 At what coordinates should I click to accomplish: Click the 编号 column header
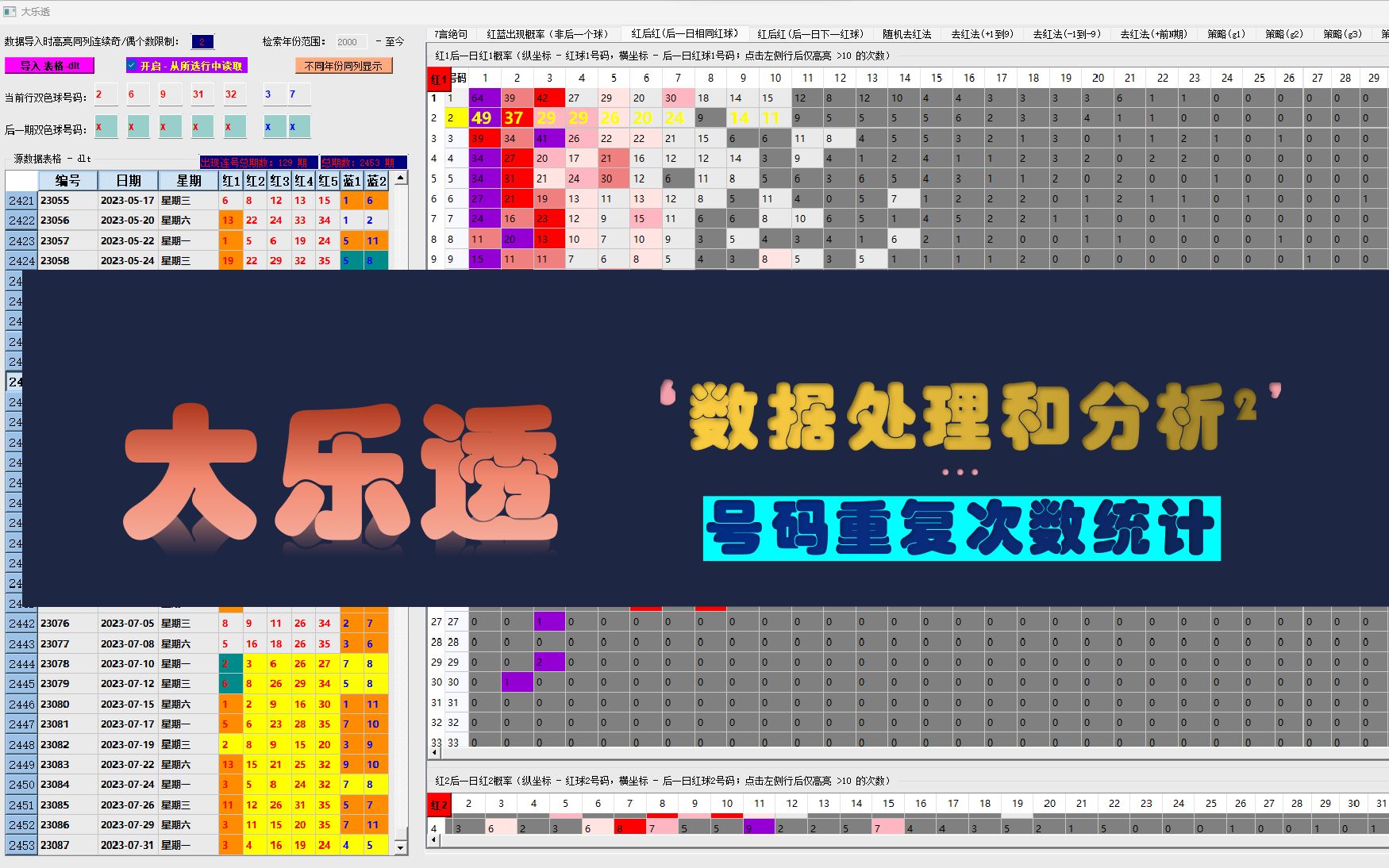(x=67, y=181)
